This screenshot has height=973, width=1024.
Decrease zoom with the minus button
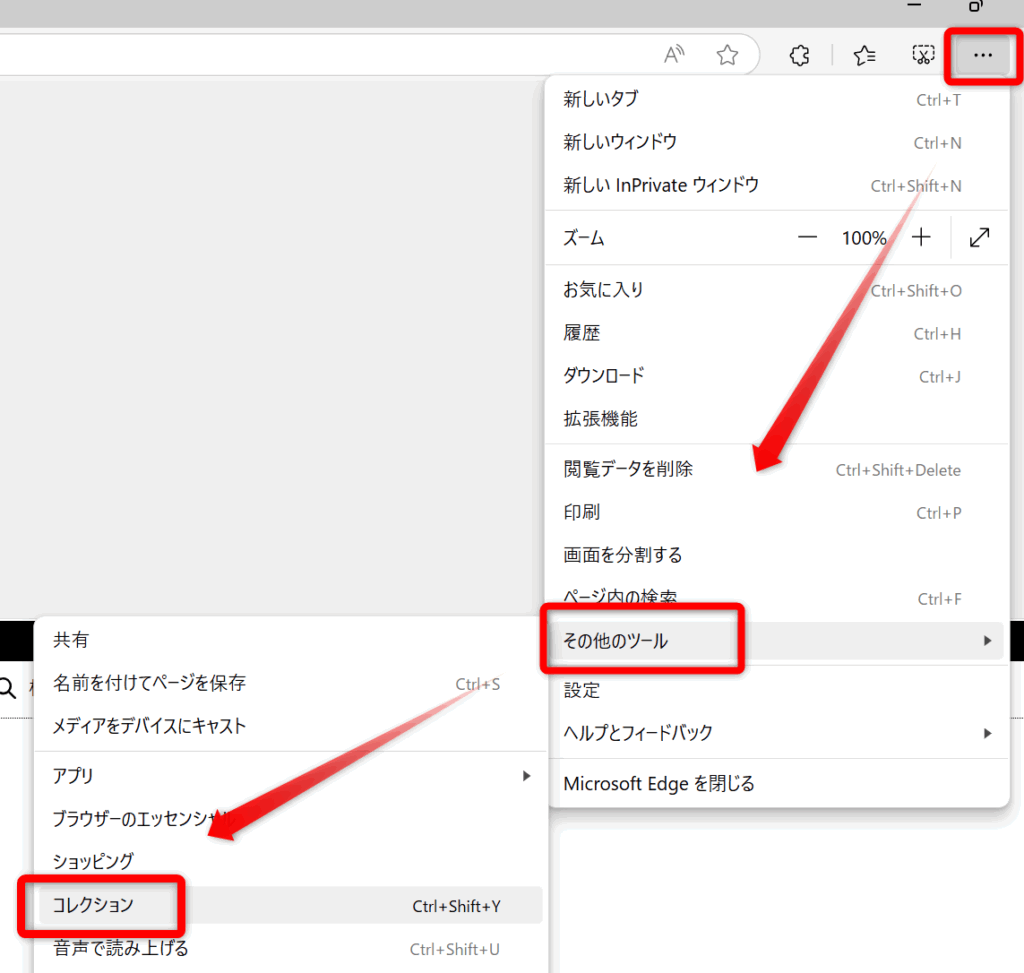pos(807,238)
